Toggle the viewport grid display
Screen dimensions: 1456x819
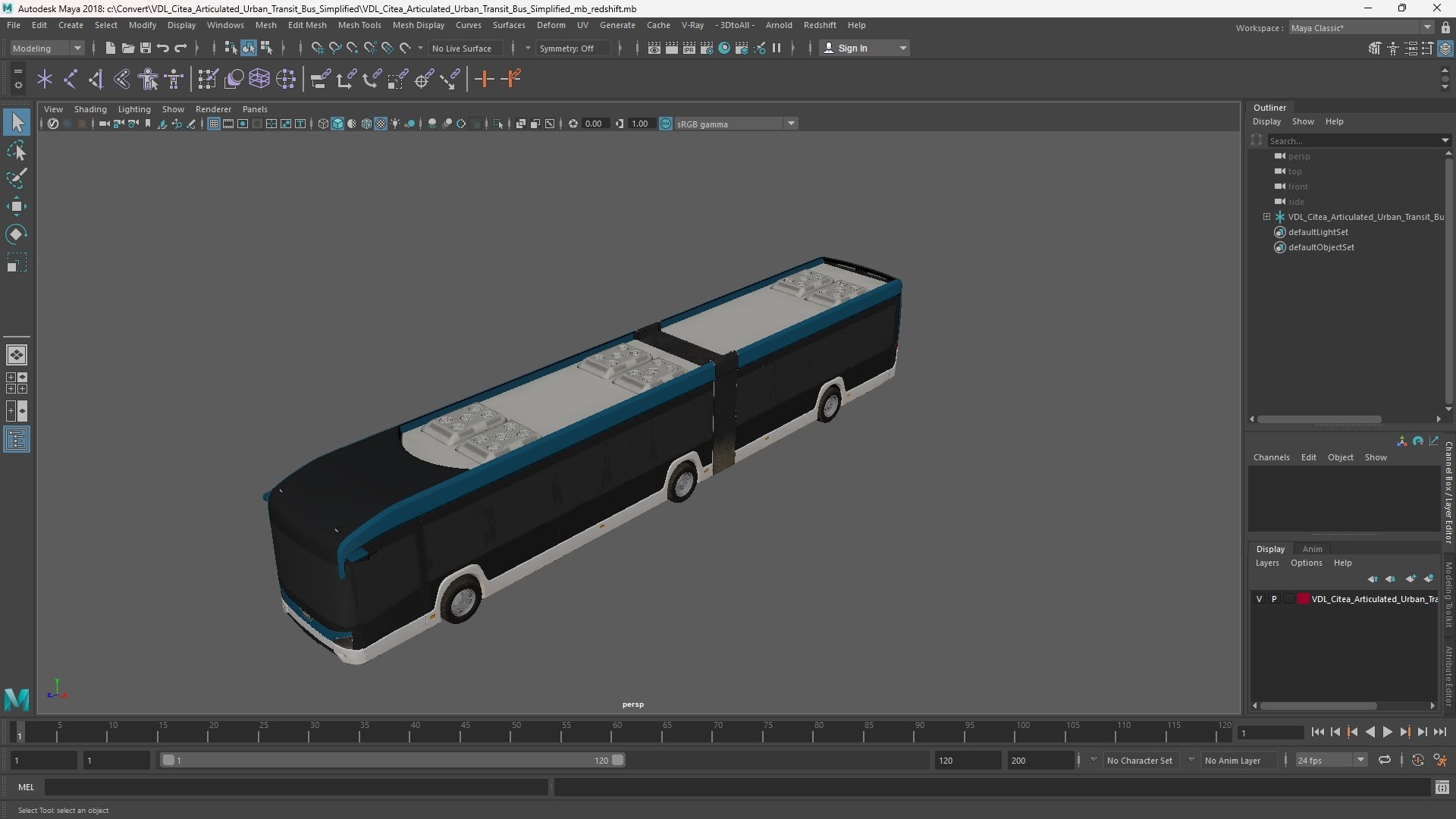pos(214,124)
